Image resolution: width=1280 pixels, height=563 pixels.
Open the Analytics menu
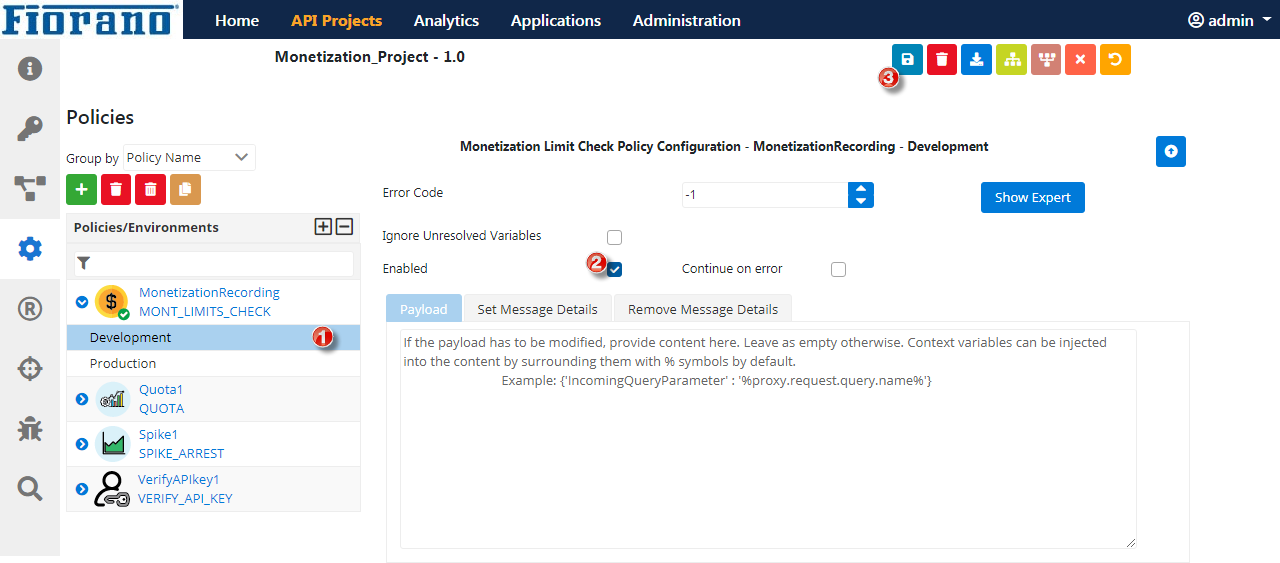click(446, 20)
